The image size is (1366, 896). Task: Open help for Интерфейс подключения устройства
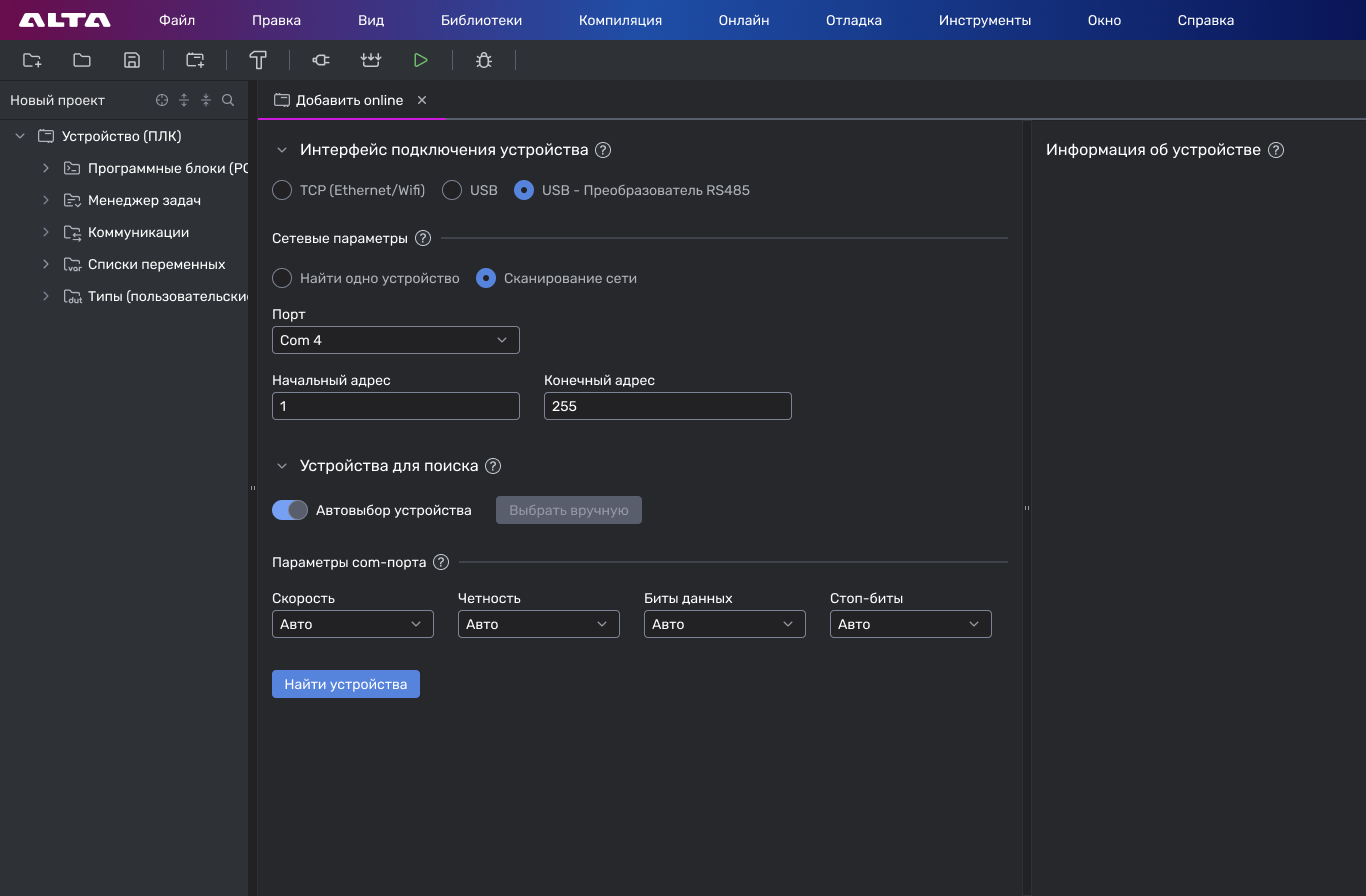(603, 150)
